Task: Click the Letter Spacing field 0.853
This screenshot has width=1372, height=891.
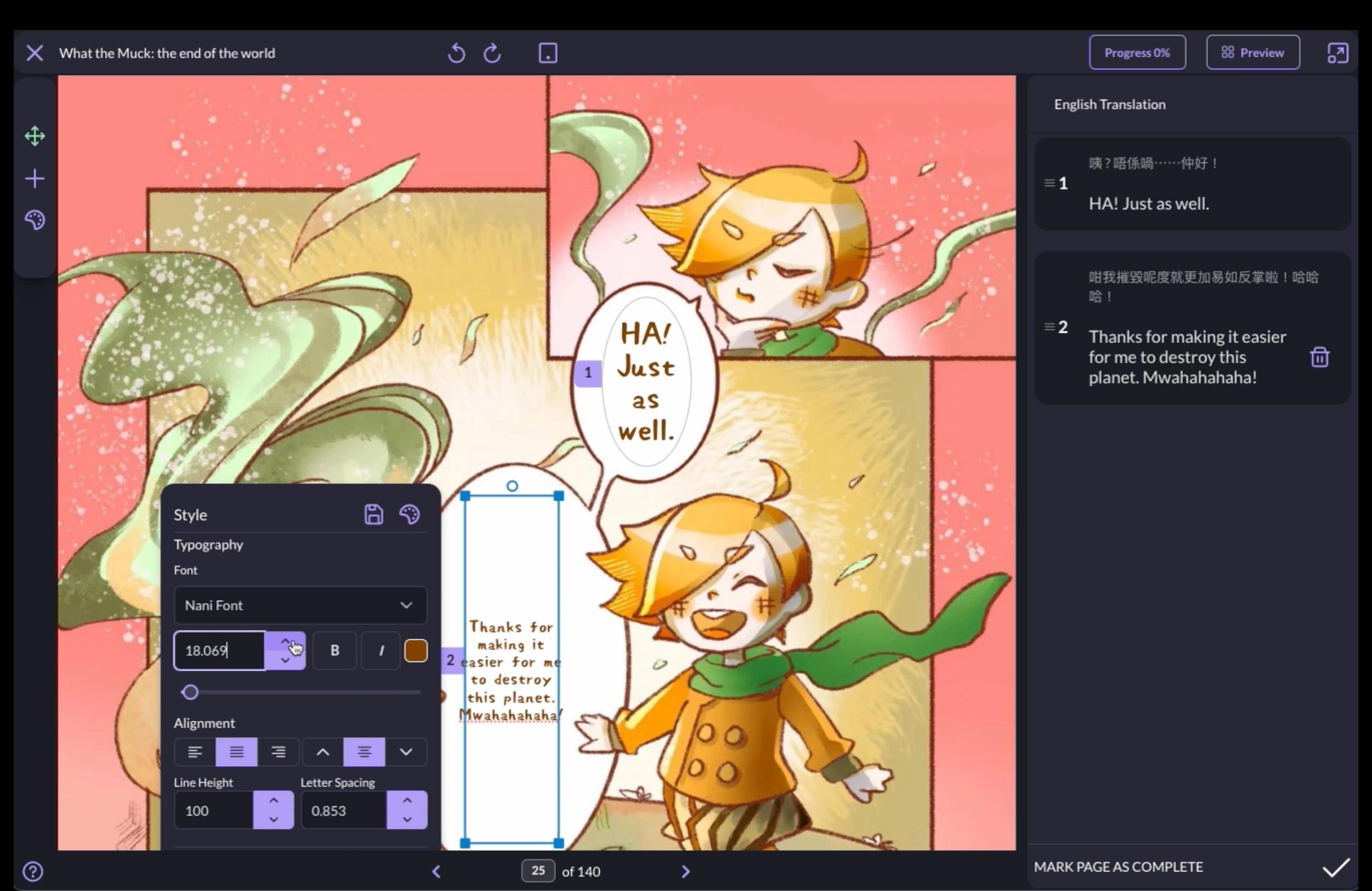Action: [x=344, y=811]
